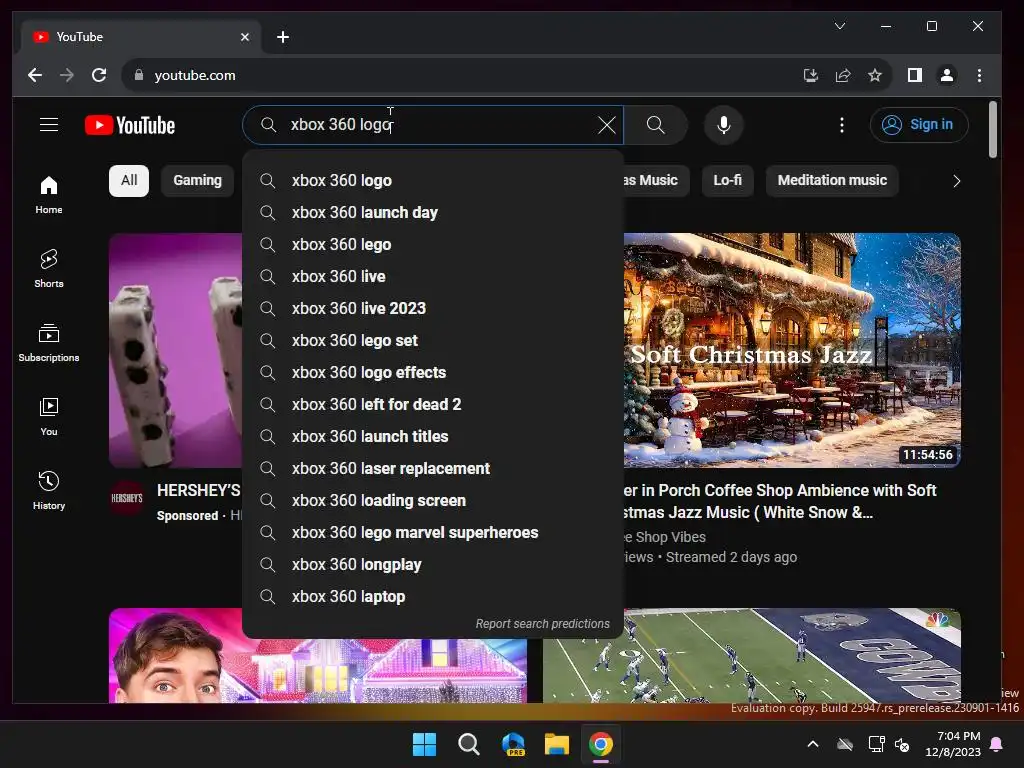The image size is (1024, 768).
Task: Choose suggestion 'xbox 360 logo'
Action: click(432, 180)
